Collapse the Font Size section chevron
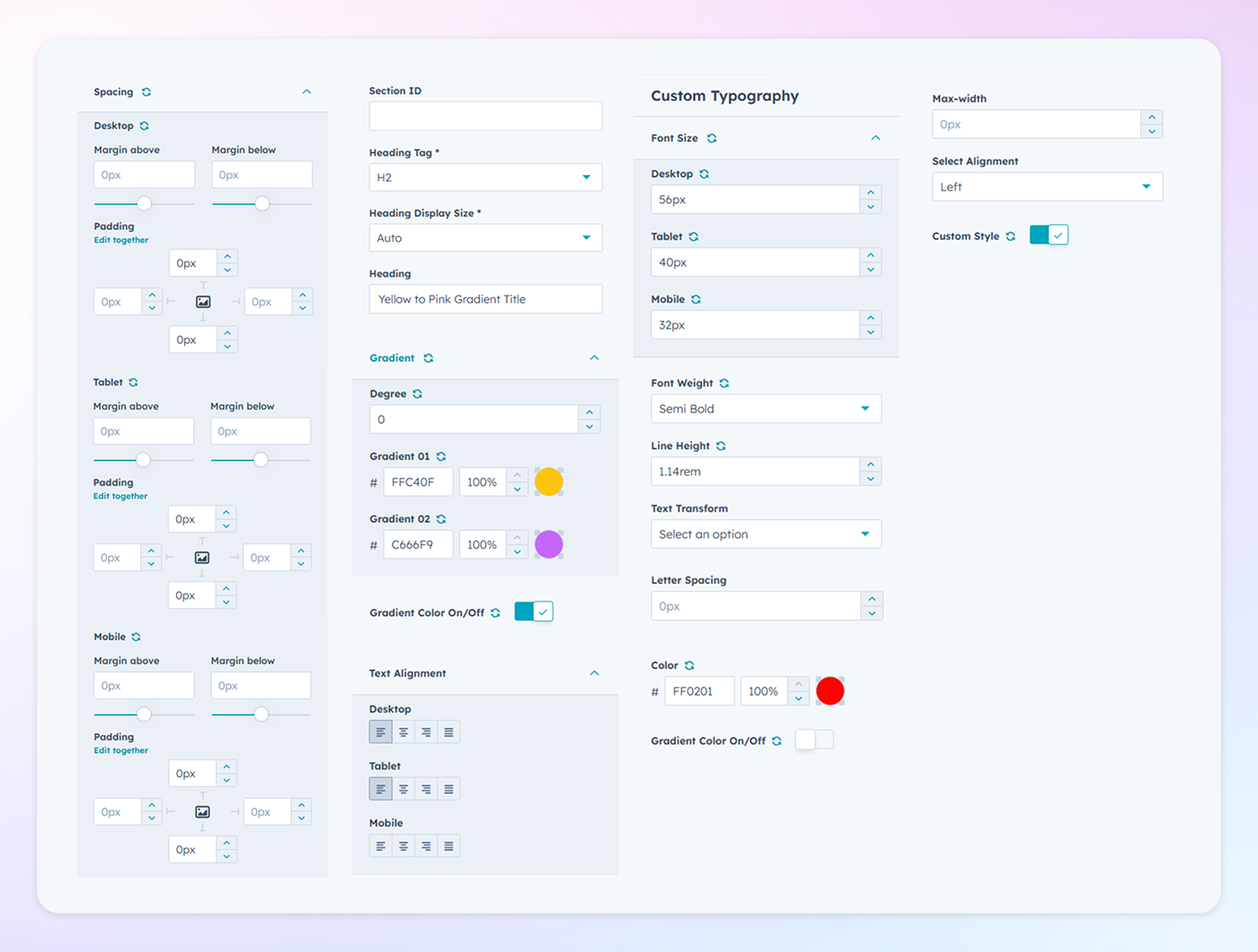Screen dimensions: 1258x952 click(x=876, y=138)
